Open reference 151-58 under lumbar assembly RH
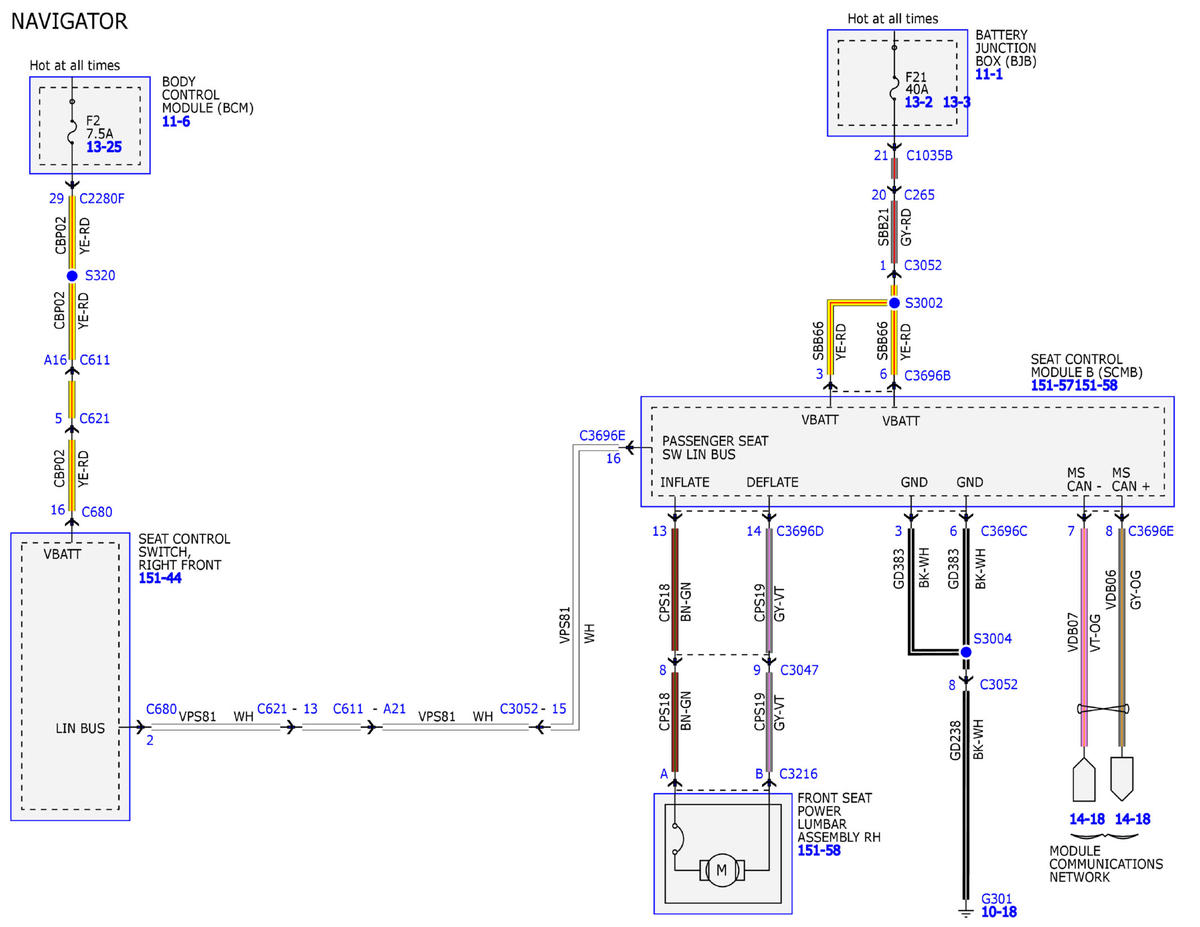Image resolution: width=1200 pixels, height=927 pixels. coord(819,850)
